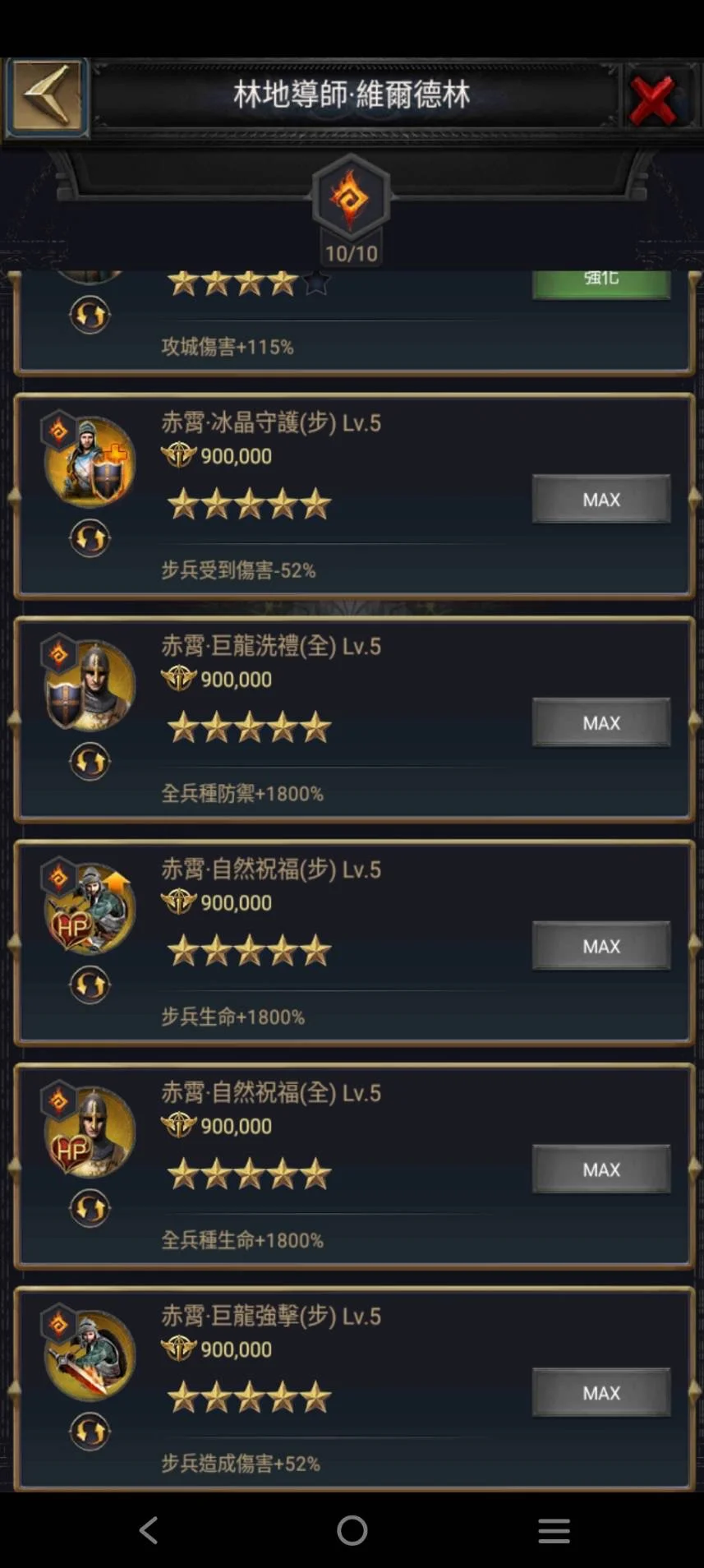Open the 巨龍洗禮(全) skill portrait
The width and height of the screenshot is (704, 1568).
coord(90,685)
